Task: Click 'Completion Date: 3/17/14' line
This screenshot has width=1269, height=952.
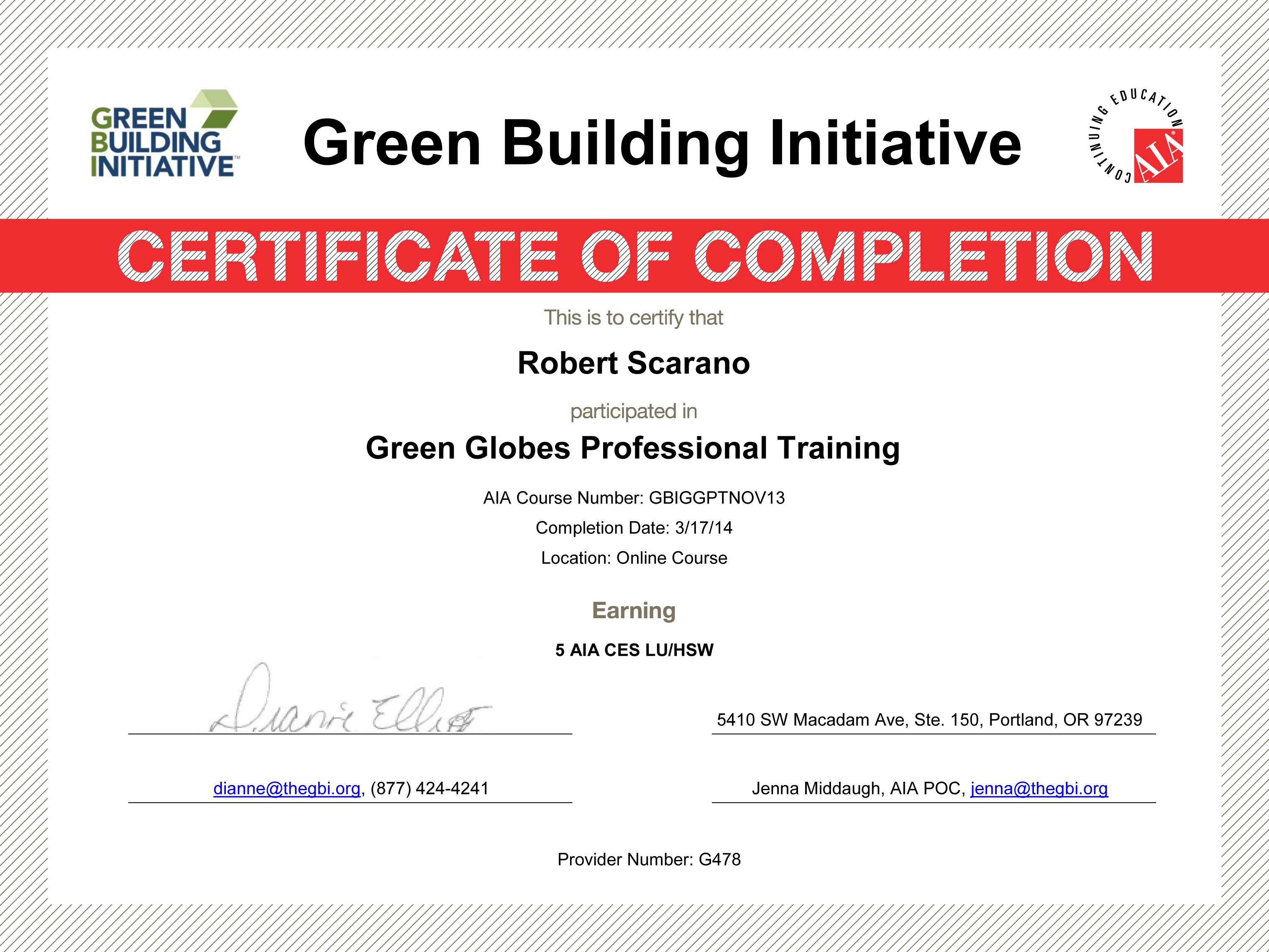Action: tap(634, 528)
